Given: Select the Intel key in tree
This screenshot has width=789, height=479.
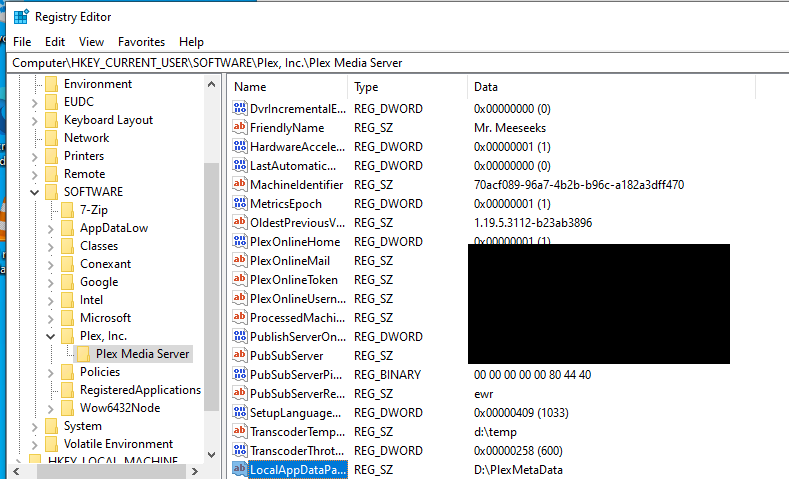Looking at the screenshot, I should [91, 300].
